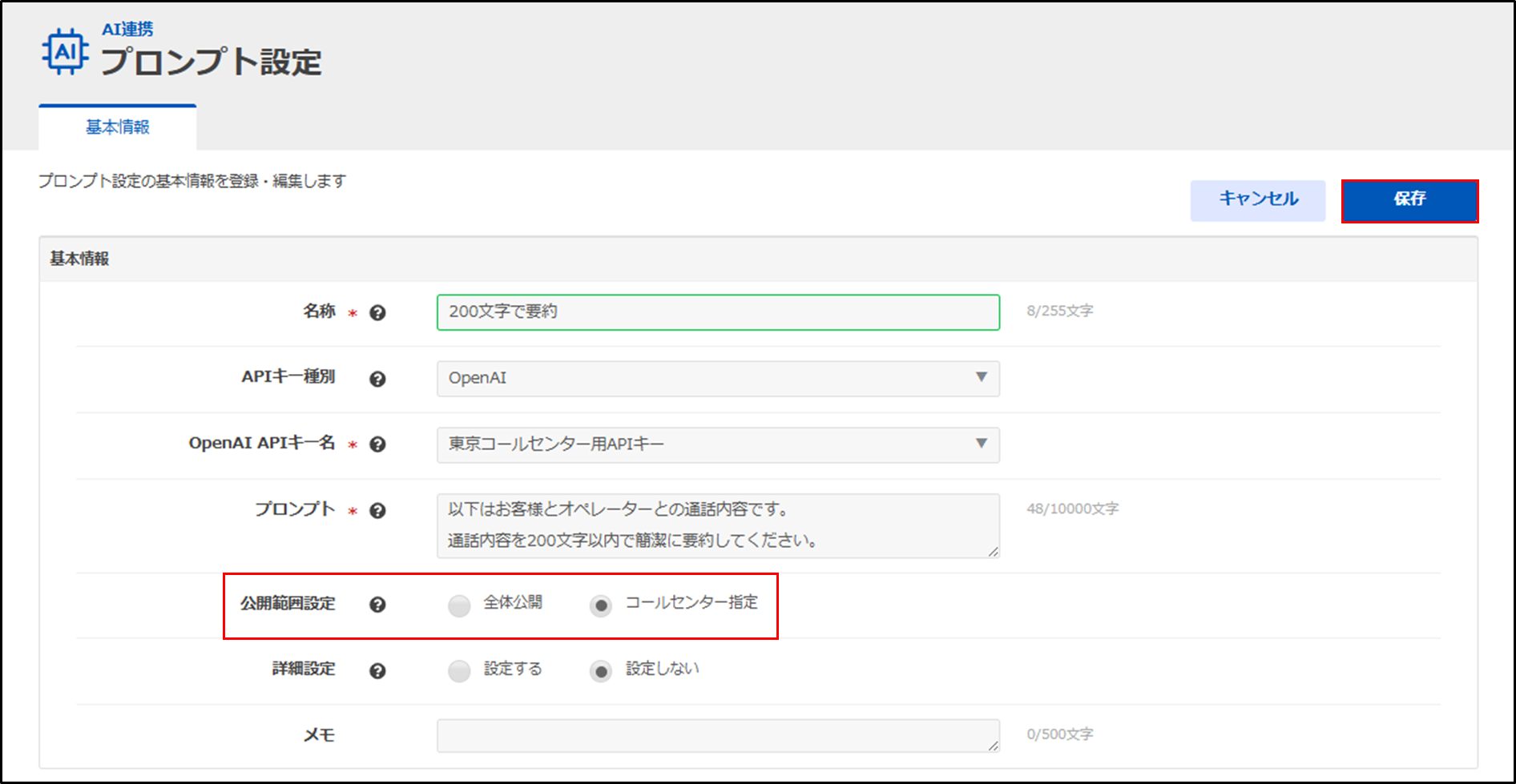Click into the メモ text area
Screen dimensions: 1516x784
[717, 735]
